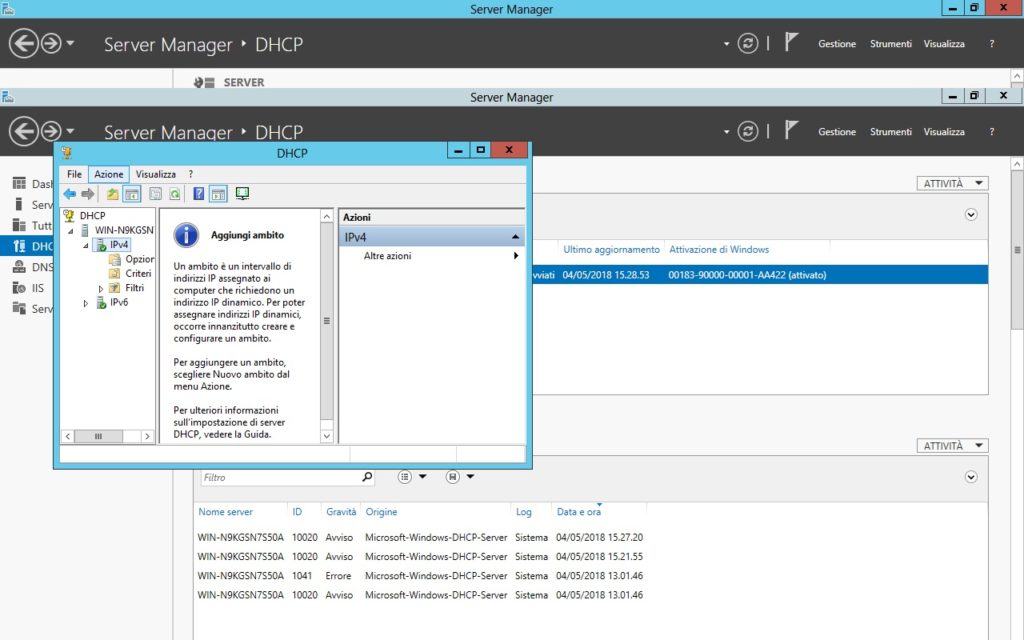
Task: Click the Refresh icon in the rearmost Server Manager
Action: pyautogui.click(x=748, y=43)
